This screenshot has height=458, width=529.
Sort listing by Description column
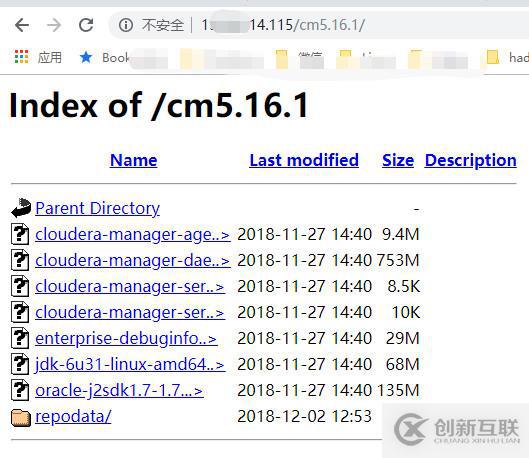pos(471,161)
